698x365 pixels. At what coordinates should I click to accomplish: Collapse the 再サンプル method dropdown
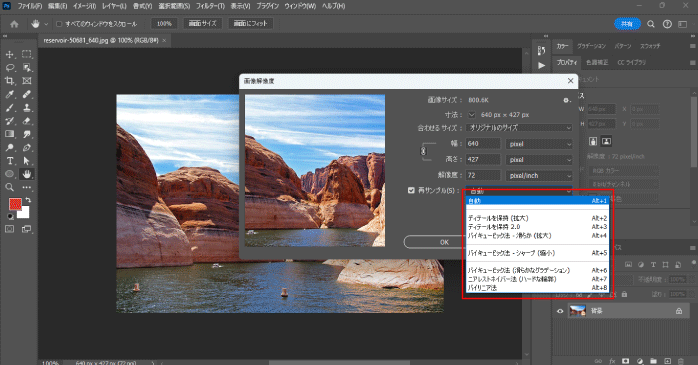pos(519,191)
